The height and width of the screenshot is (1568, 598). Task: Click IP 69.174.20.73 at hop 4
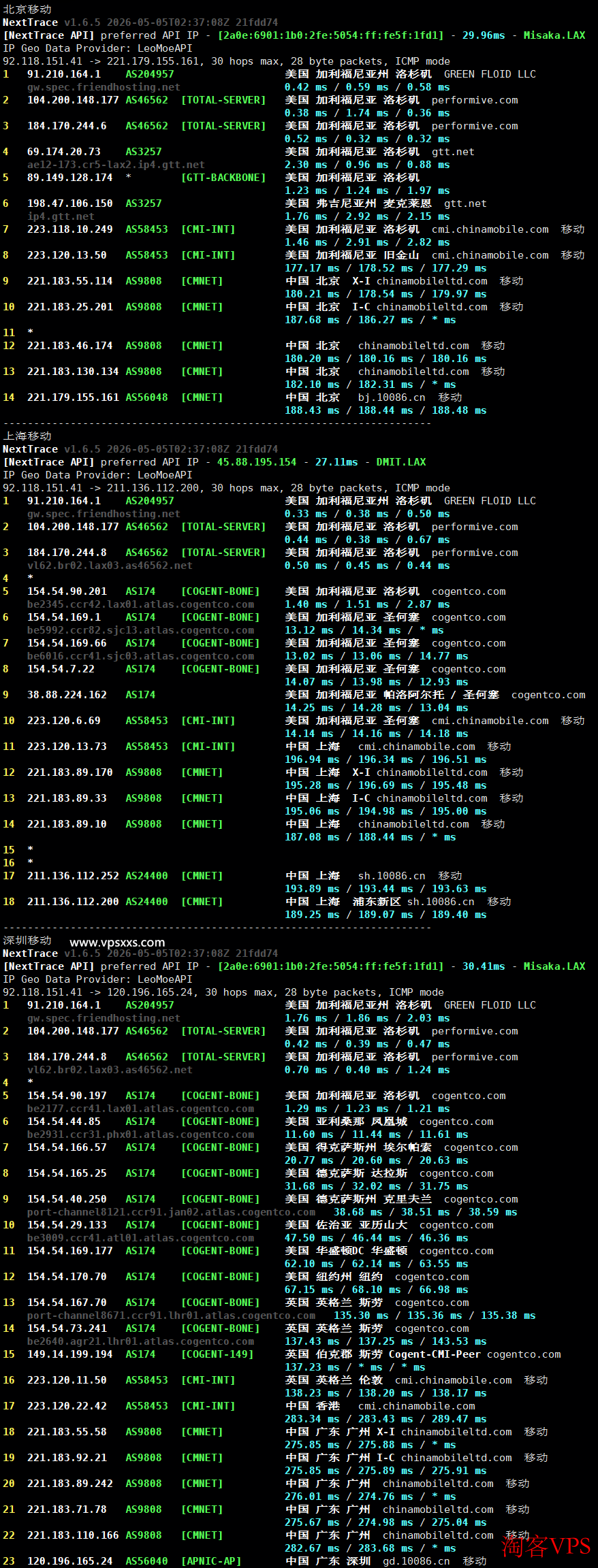pyautogui.click(x=64, y=152)
